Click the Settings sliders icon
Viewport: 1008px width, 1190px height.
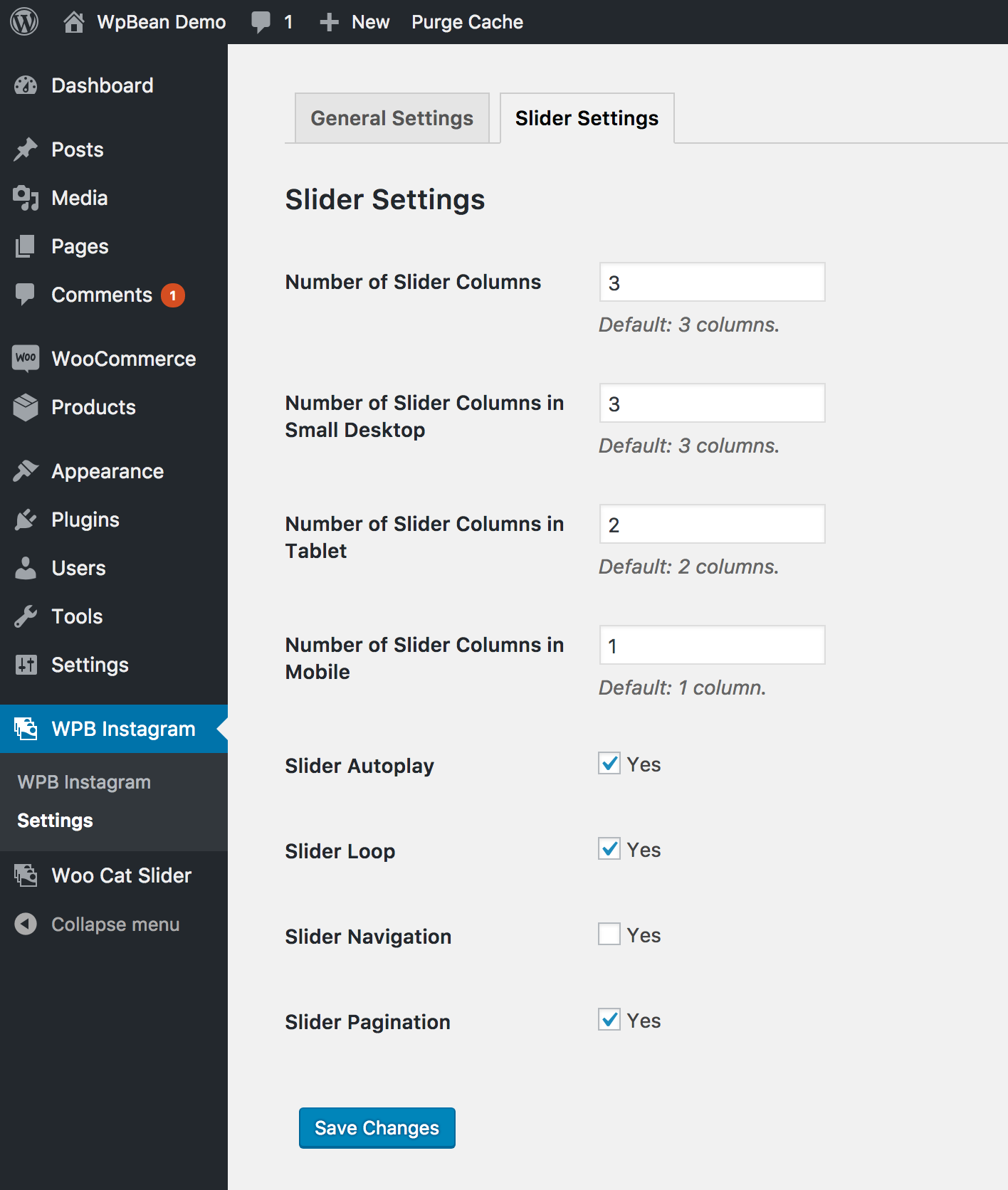[26, 665]
